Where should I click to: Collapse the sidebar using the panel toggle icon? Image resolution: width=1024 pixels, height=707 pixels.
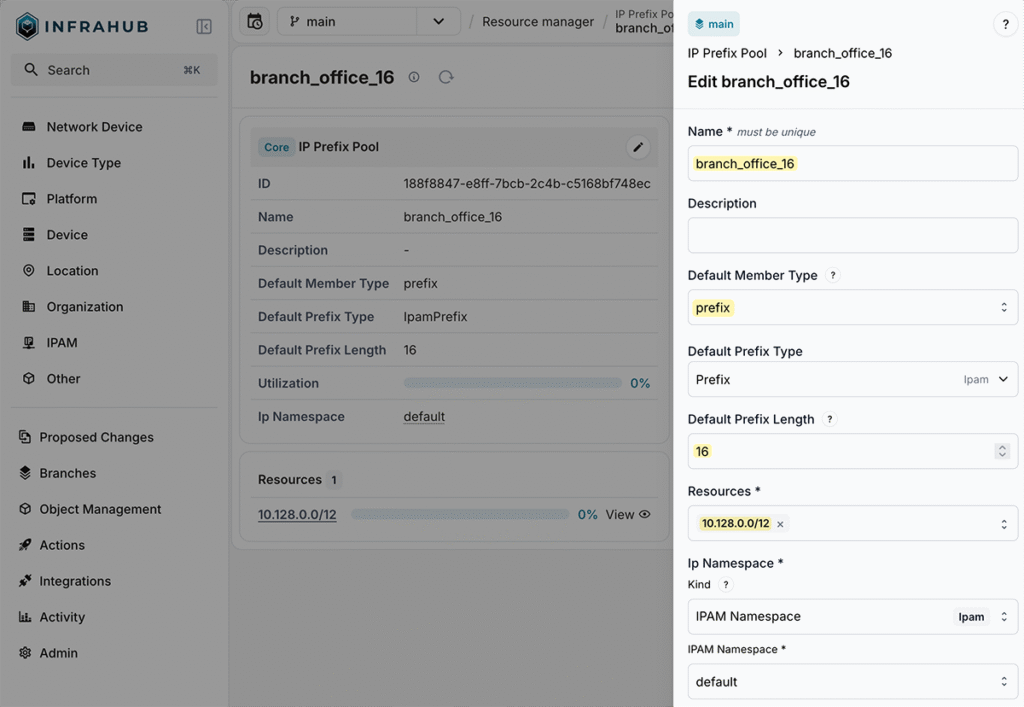click(204, 25)
